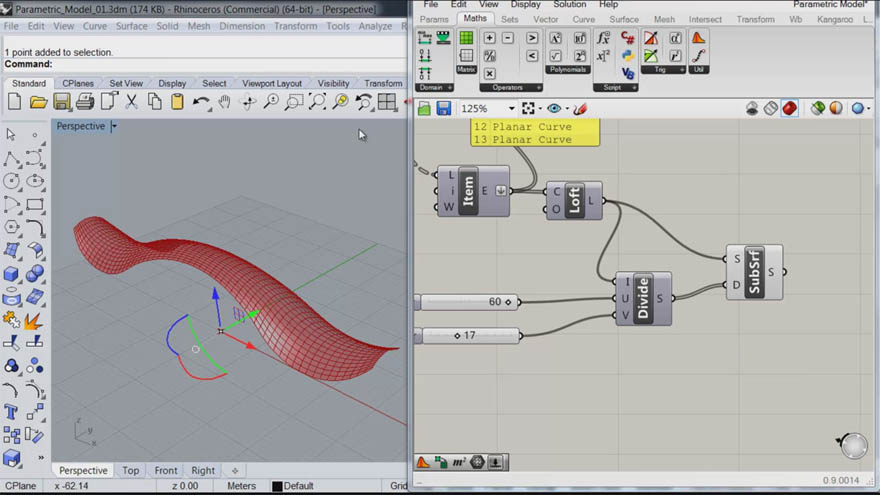Click the Default layer black color swatch
Viewport: 880px width, 495px height.
tap(277, 486)
